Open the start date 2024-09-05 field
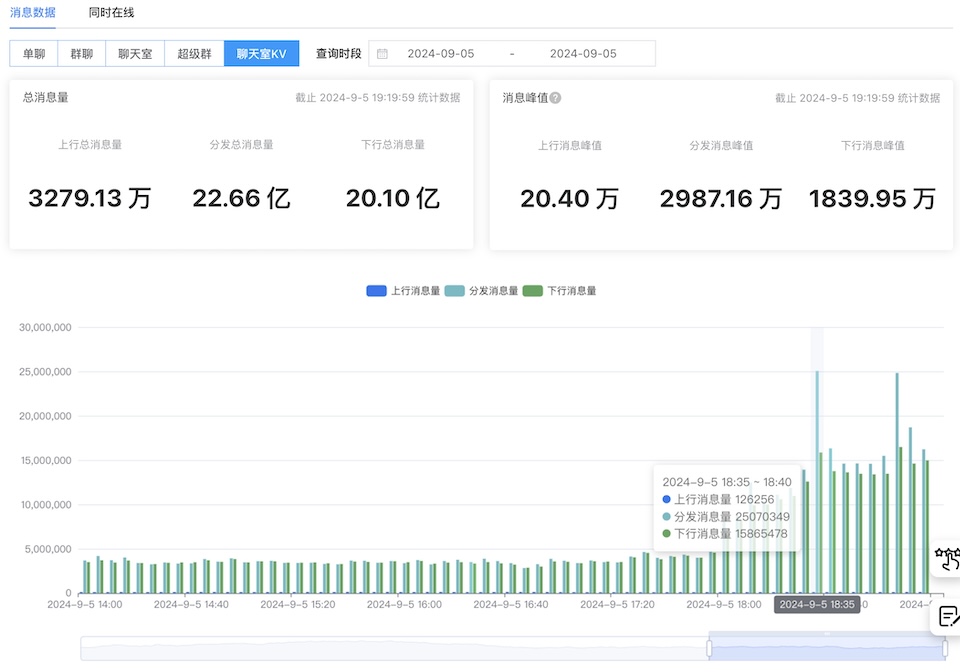 click(440, 54)
